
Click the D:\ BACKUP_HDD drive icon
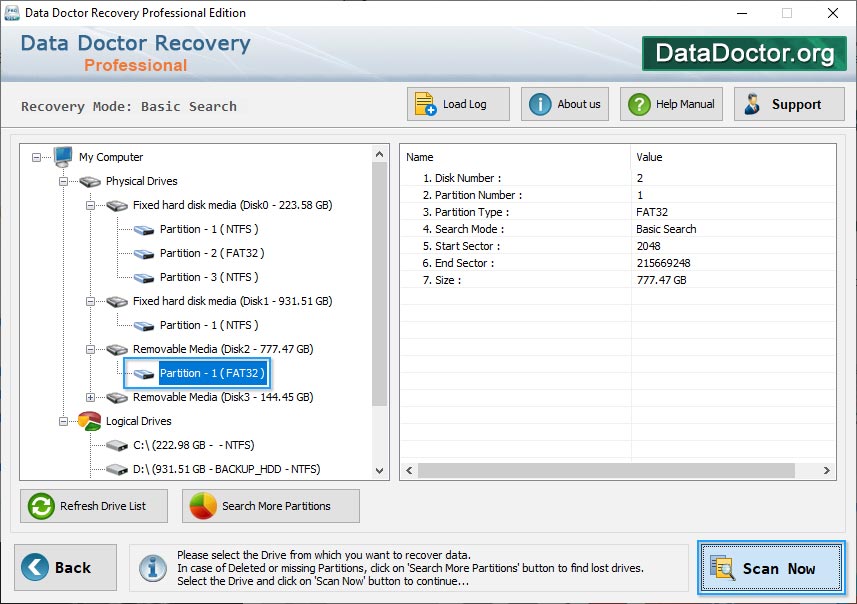pos(117,470)
